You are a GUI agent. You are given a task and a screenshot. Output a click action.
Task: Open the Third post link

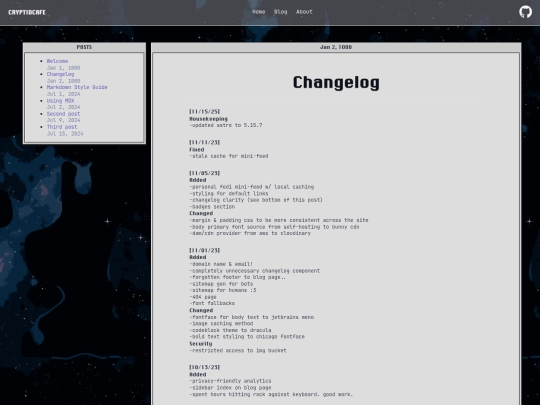[x=62, y=127]
